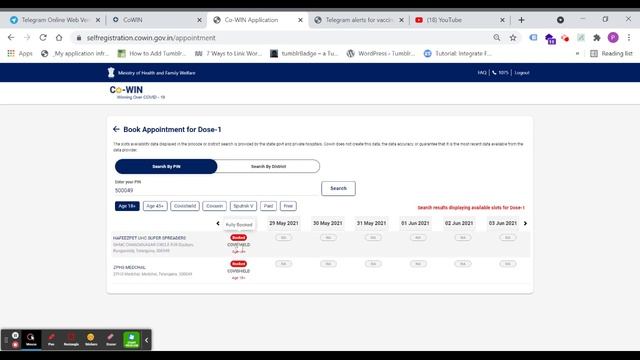Image resolution: width=640 pixels, height=360 pixels.
Task: Close the Co-WIN Application tab
Action: tap(300, 20)
